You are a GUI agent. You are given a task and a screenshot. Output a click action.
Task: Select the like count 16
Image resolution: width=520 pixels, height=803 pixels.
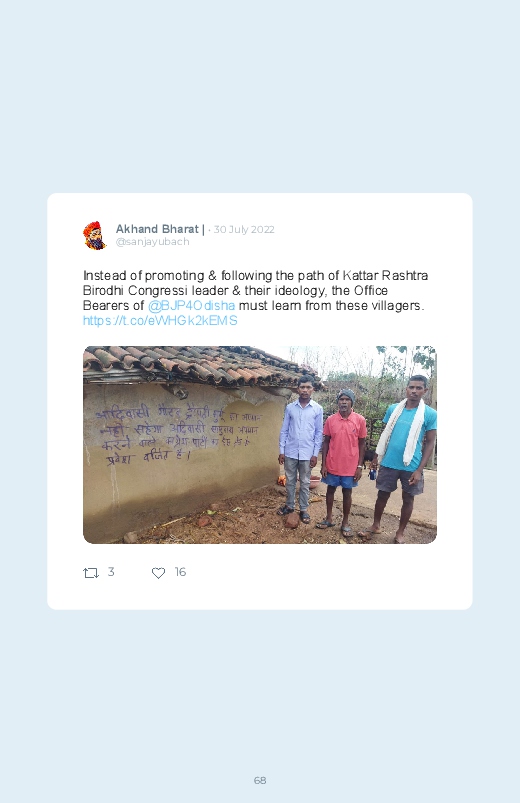[180, 572]
